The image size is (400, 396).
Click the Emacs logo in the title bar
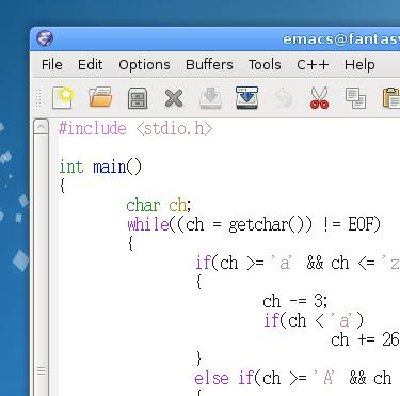(x=44, y=39)
